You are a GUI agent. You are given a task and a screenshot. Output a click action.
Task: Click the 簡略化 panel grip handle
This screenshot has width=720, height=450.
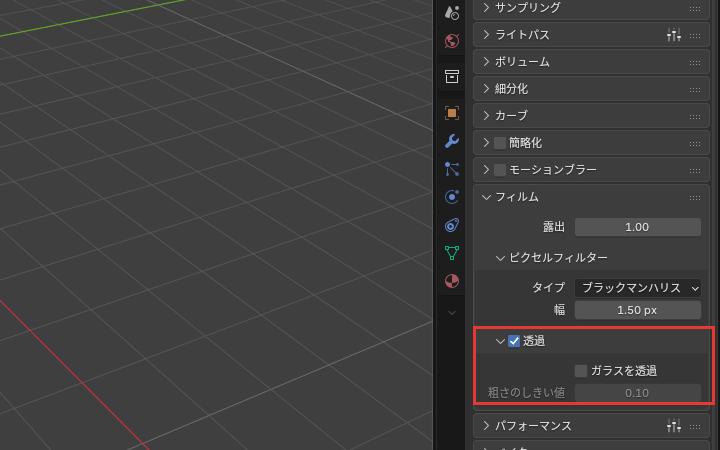pyautogui.click(x=695, y=144)
